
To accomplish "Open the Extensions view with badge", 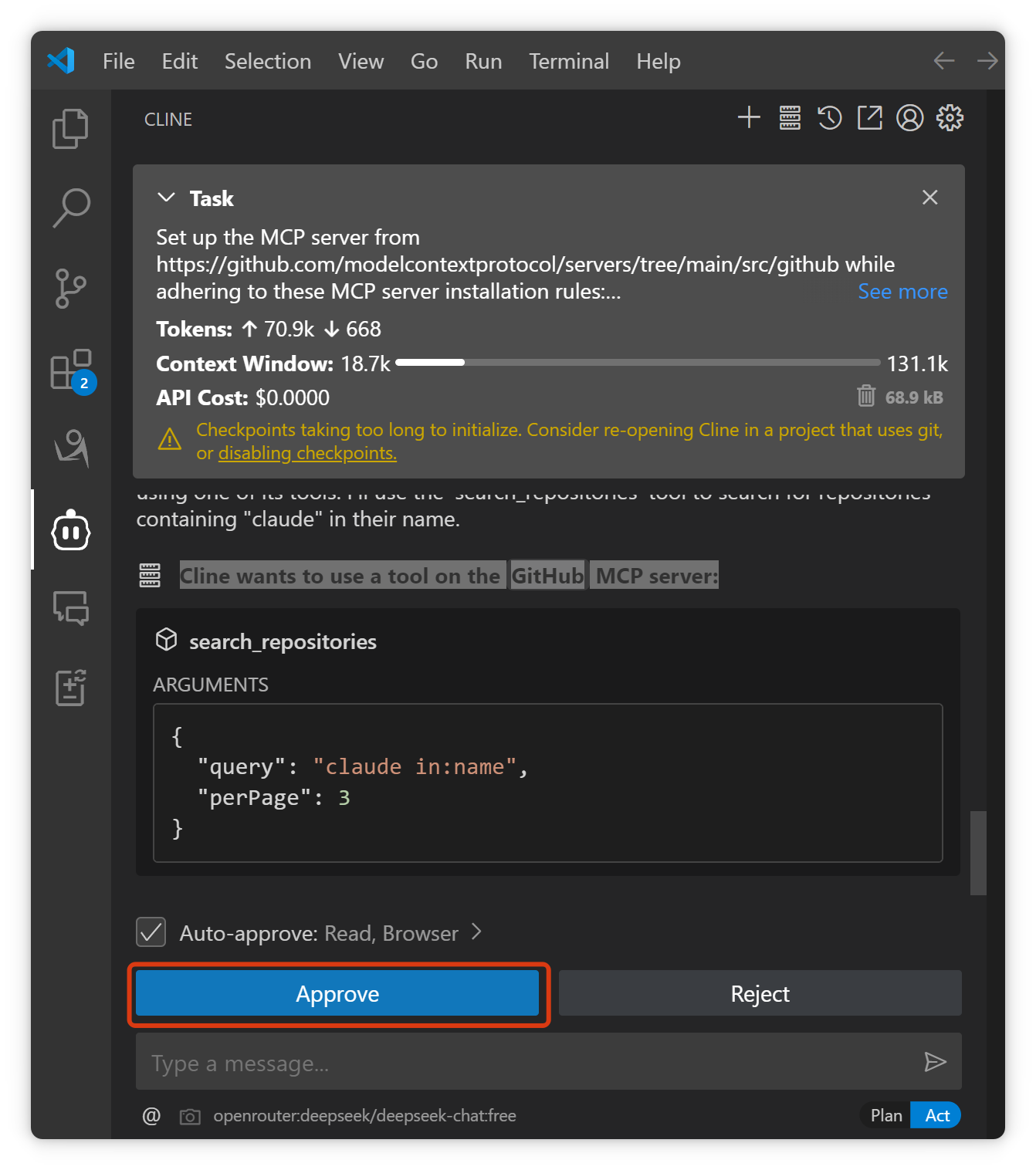I will [x=72, y=370].
